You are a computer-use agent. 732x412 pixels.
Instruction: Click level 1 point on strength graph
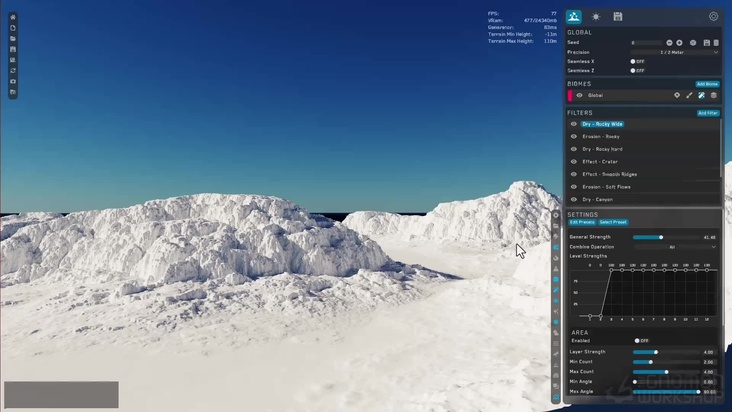coord(590,316)
